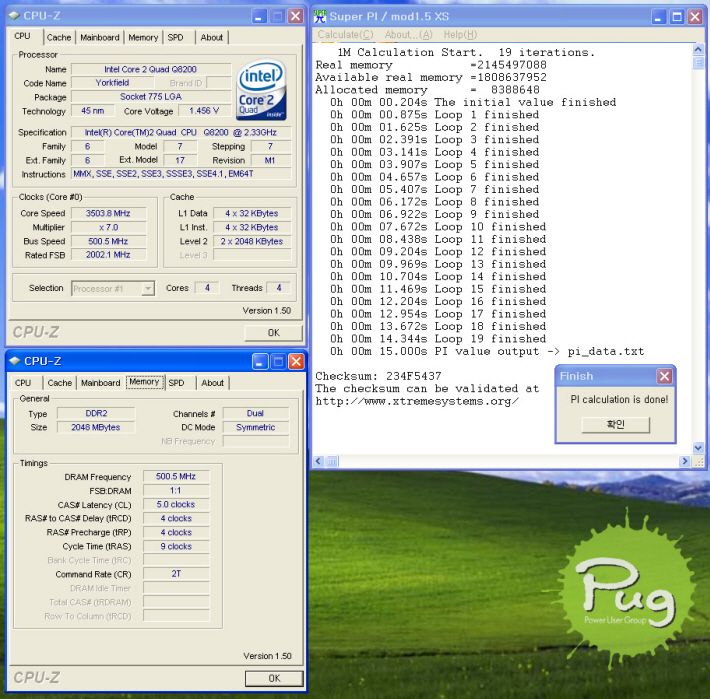The height and width of the screenshot is (699, 710).
Task: Open the Cache tab in top CPU-Z window
Action: 59,38
